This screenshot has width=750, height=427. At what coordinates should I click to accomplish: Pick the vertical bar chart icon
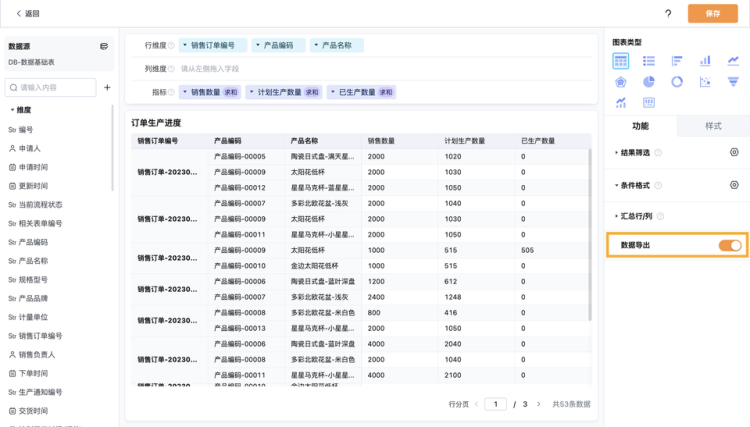point(705,61)
